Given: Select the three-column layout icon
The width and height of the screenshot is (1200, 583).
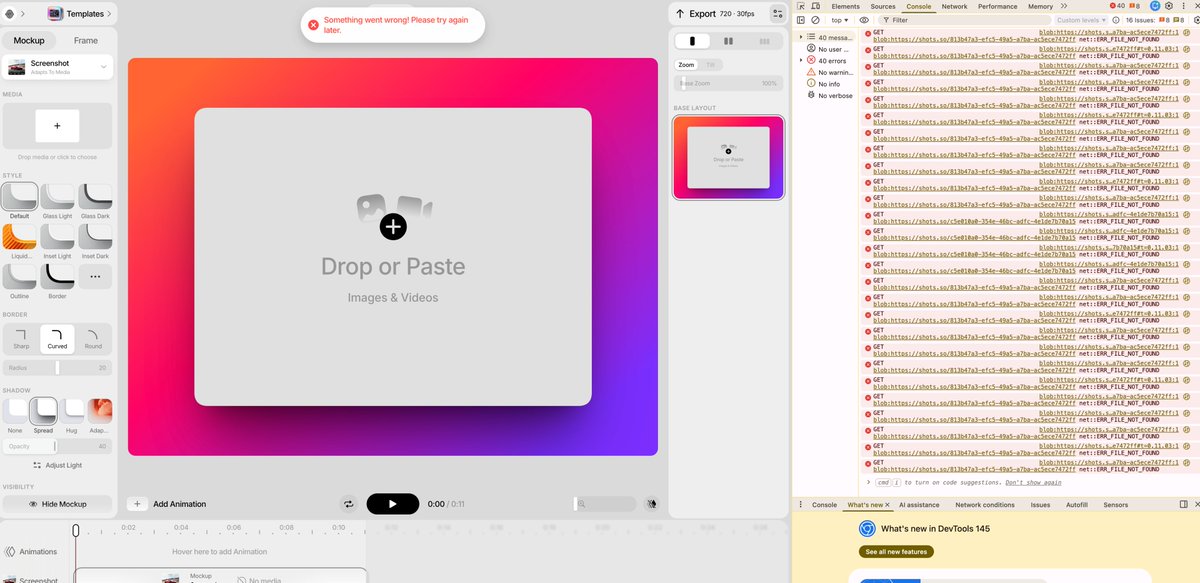Looking at the screenshot, I should pyautogui.click(x=764, y=41).
